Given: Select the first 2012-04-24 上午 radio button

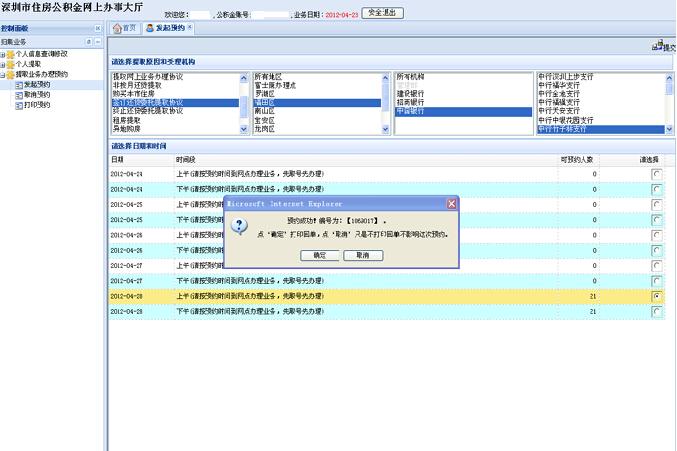Looking at the screenshot, I should click(656, 174).
